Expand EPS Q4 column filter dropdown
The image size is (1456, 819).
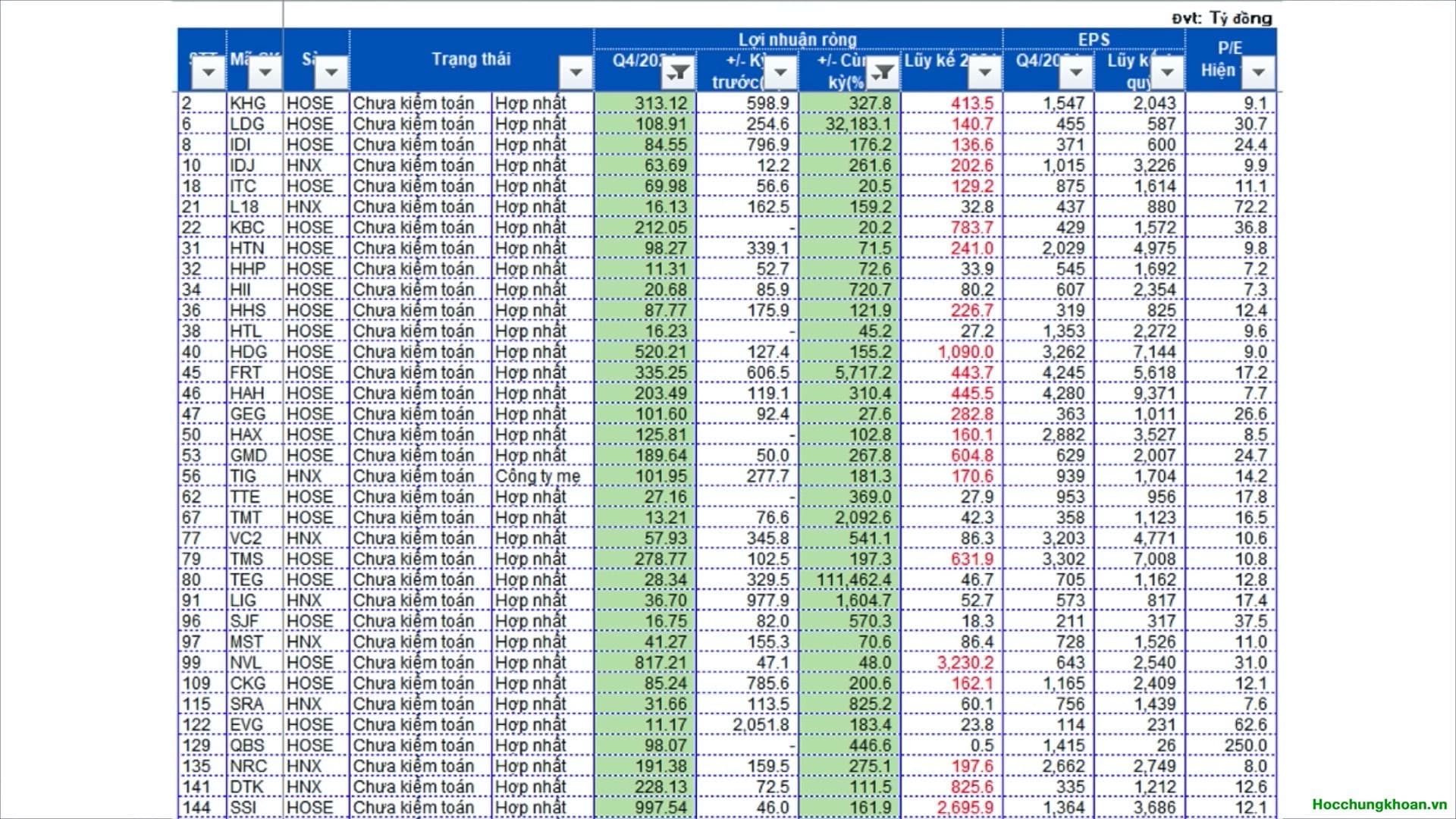pos(1076,74)
